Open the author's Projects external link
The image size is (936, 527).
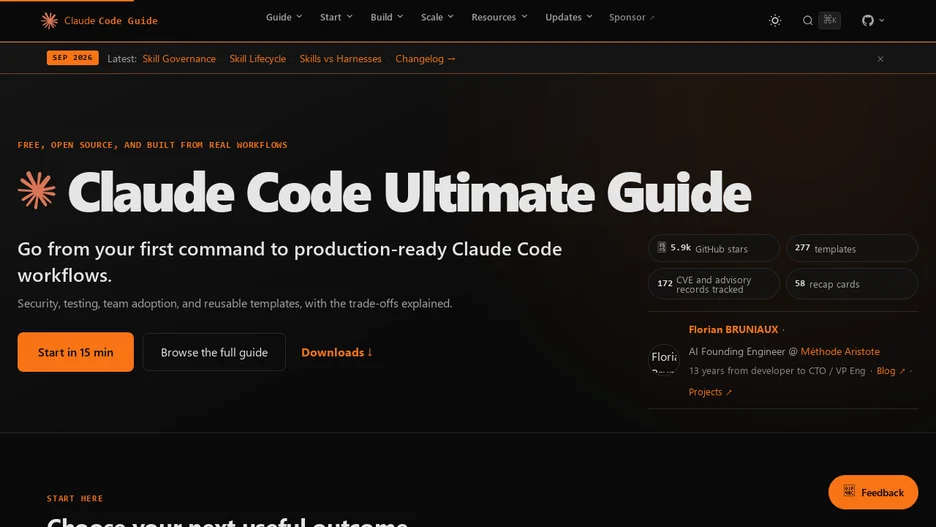click(x=710, y=392)
